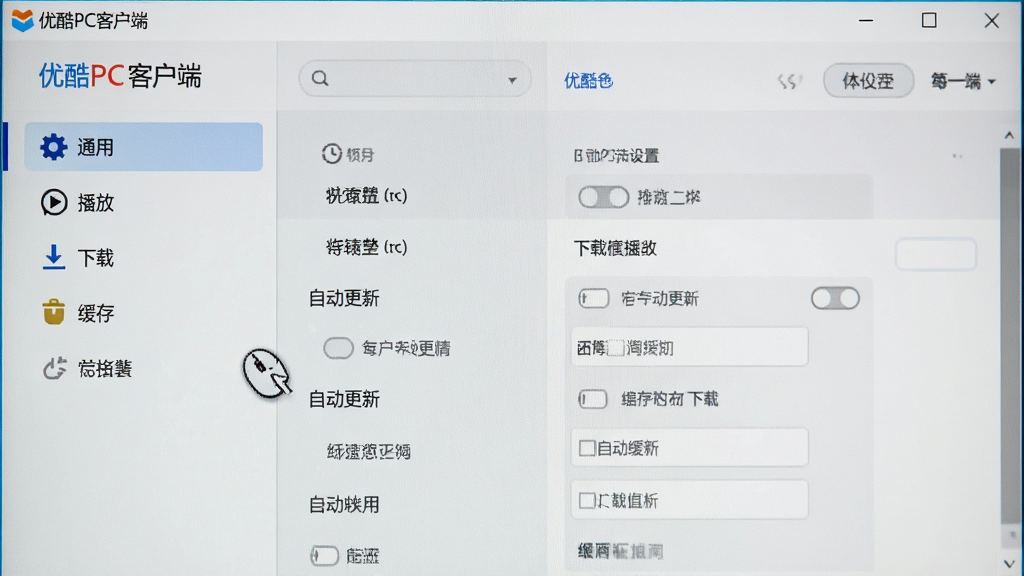
Task: Expand the search box dropdown arrow
Action: tap(512, 80)
